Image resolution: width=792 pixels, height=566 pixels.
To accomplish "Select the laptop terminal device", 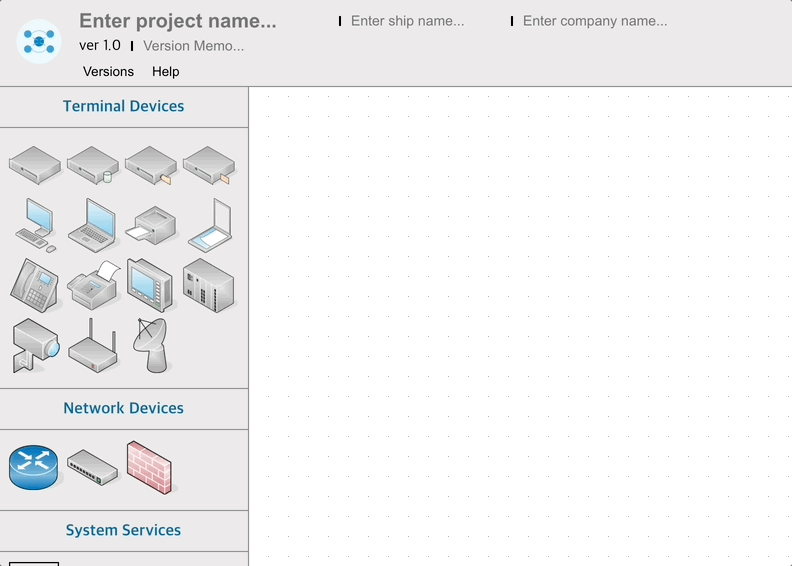I will (93, 225).
